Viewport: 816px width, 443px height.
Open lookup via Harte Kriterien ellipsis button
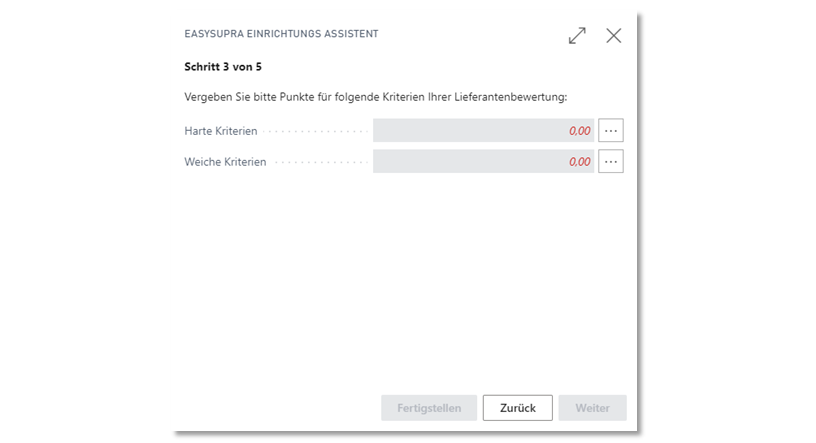(x=610, y=130)
